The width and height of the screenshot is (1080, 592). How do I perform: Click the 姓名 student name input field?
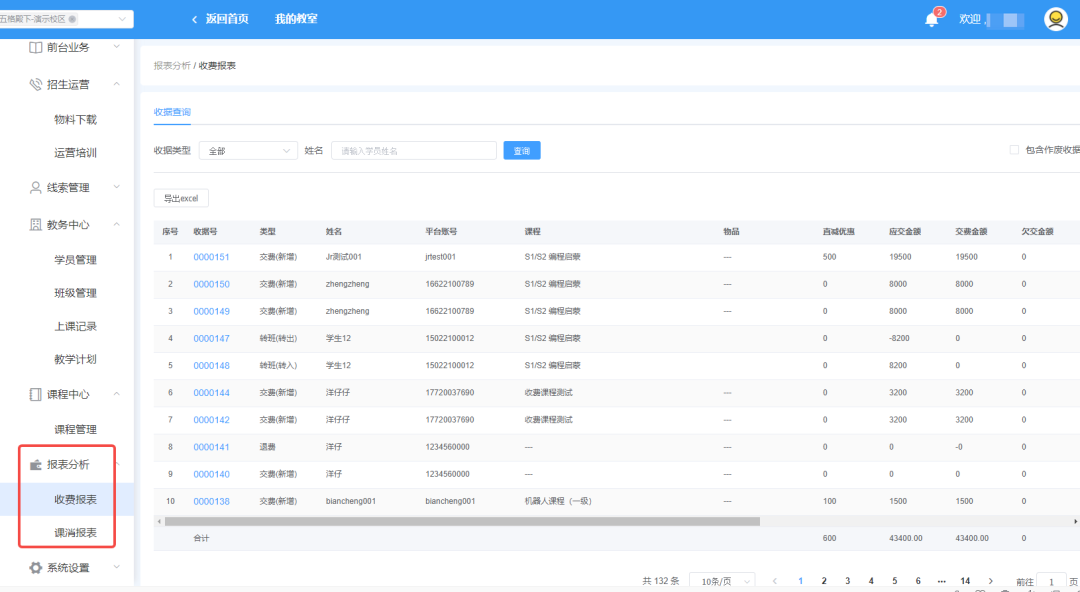413,151
